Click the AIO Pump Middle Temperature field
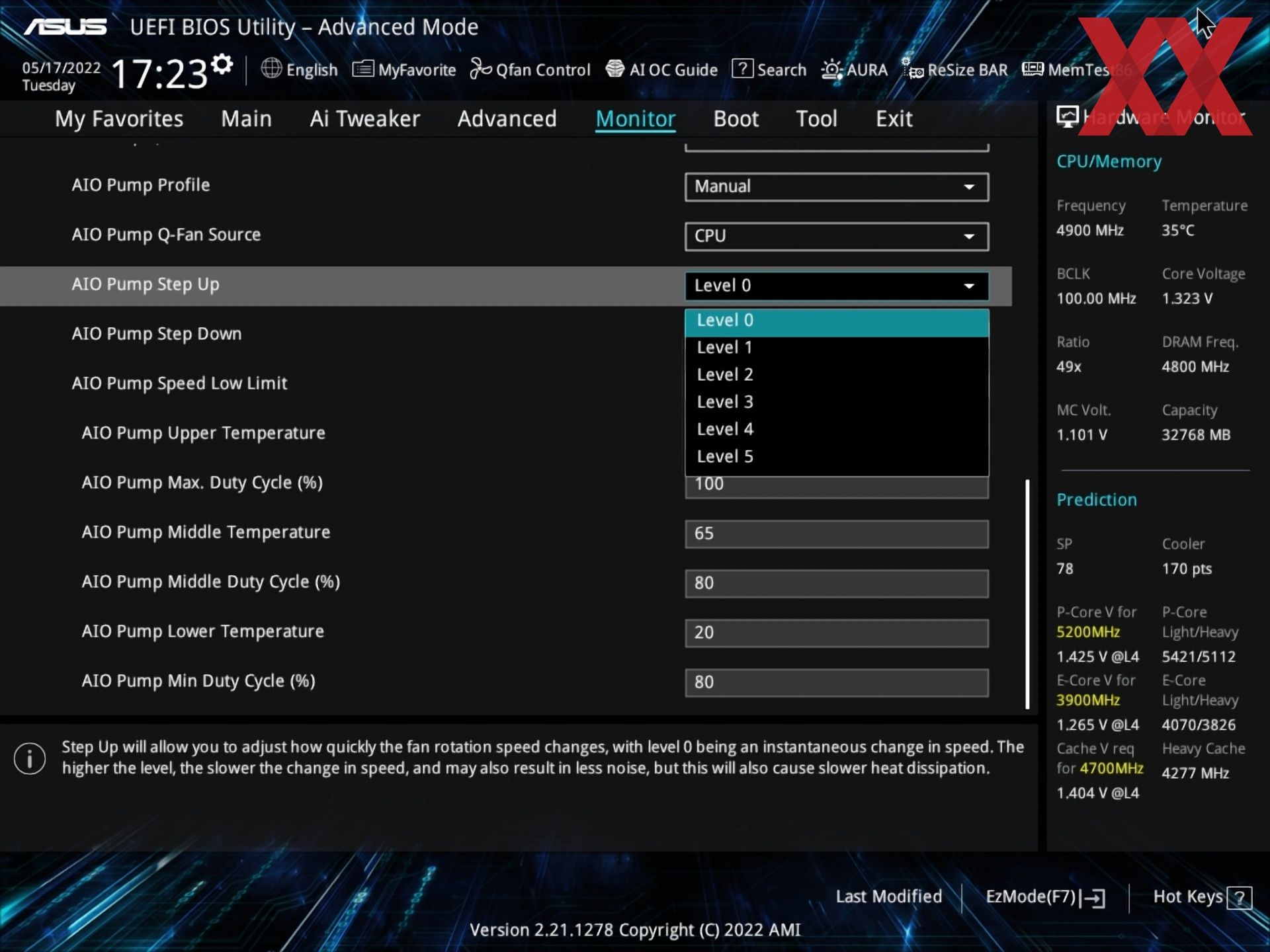Screen dimensions: 1270x952 tap(837, 534)
